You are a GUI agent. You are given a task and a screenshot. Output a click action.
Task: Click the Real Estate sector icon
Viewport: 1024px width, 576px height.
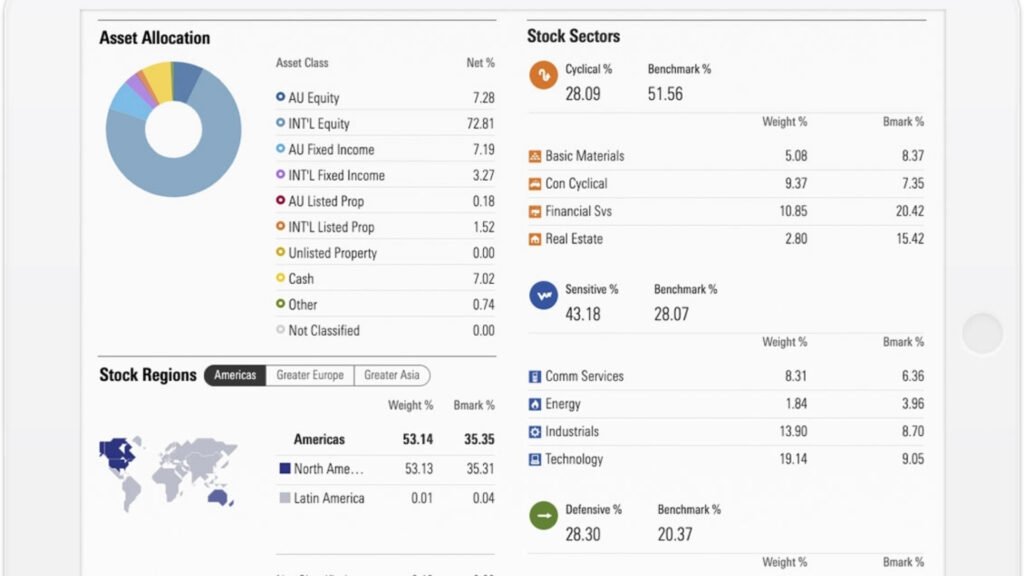(535, 240)
